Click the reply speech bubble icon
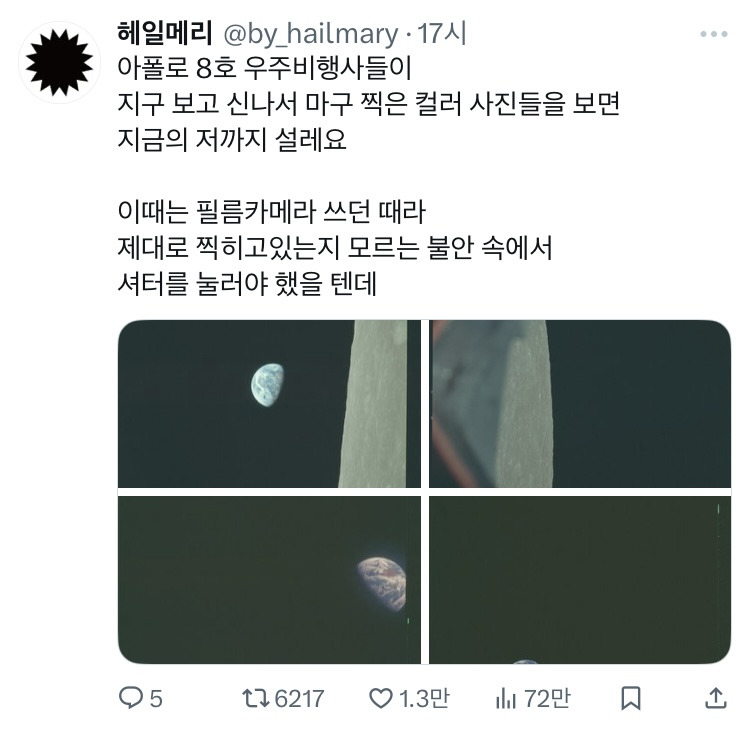This screenshot has width=750, height=733. pos(130,698)
